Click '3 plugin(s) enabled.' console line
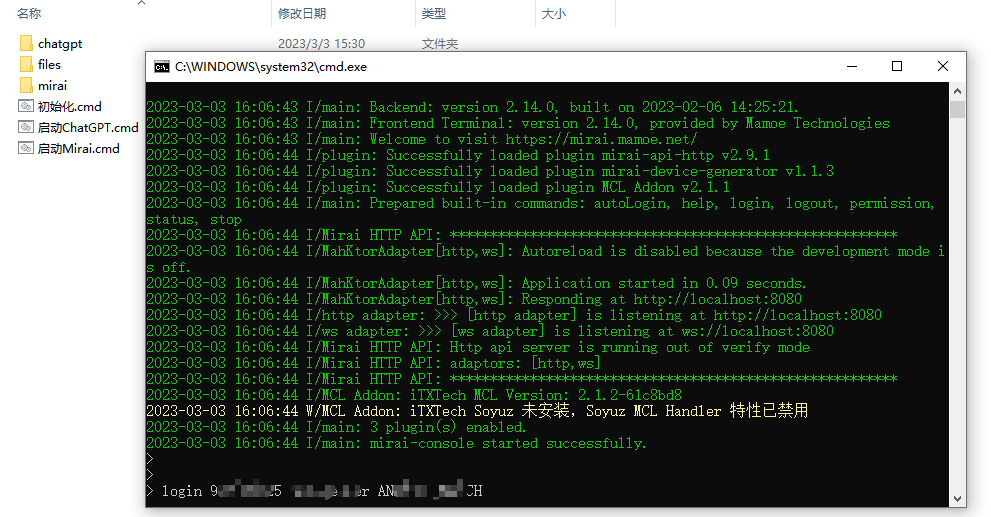Image resolution: width=991 pixels, height=517 pixels. (x=336, y=427)
